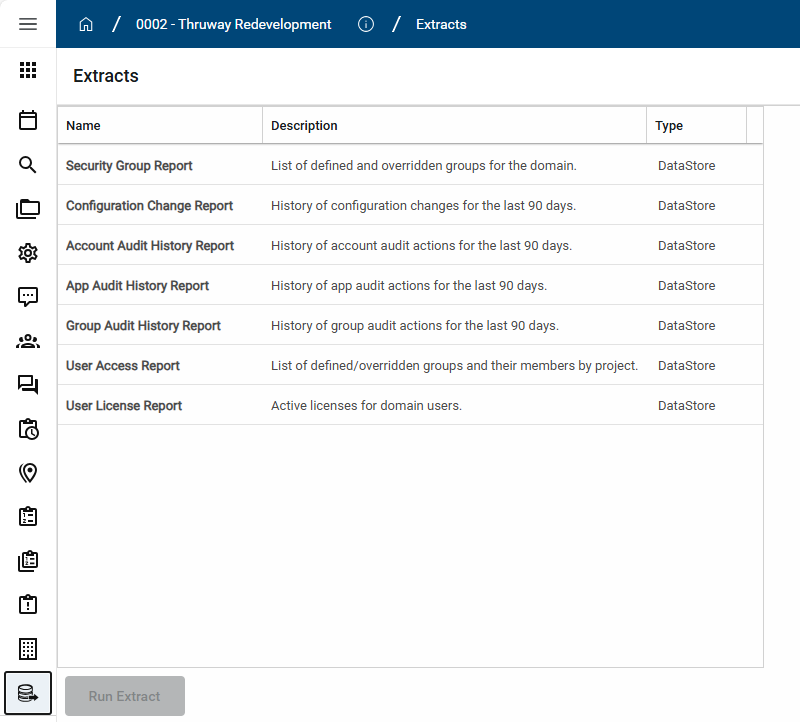Click the home icon in breadcrumb
This screenshot has width=800, height=722.
pyautogui.click(x=86, y=24)
